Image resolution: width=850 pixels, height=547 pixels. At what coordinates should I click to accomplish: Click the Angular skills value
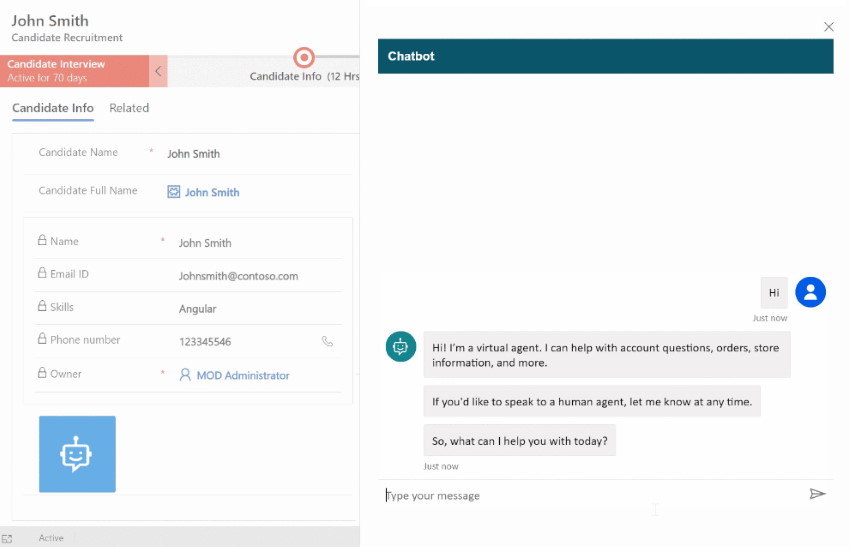(x=197, y=309)
